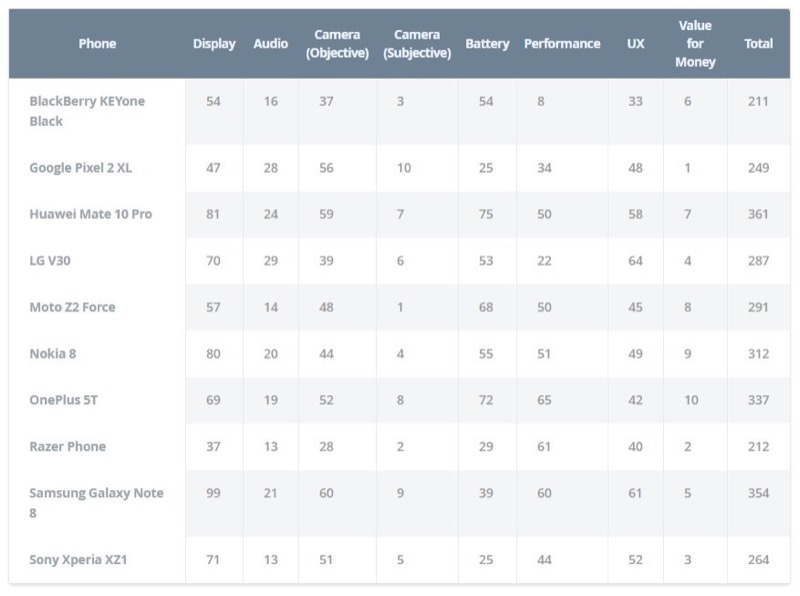Image resolution: width=800 pixels, height=596 pixels.
Task: Open the OnePlus 5T entry
Action: (64, 400)
